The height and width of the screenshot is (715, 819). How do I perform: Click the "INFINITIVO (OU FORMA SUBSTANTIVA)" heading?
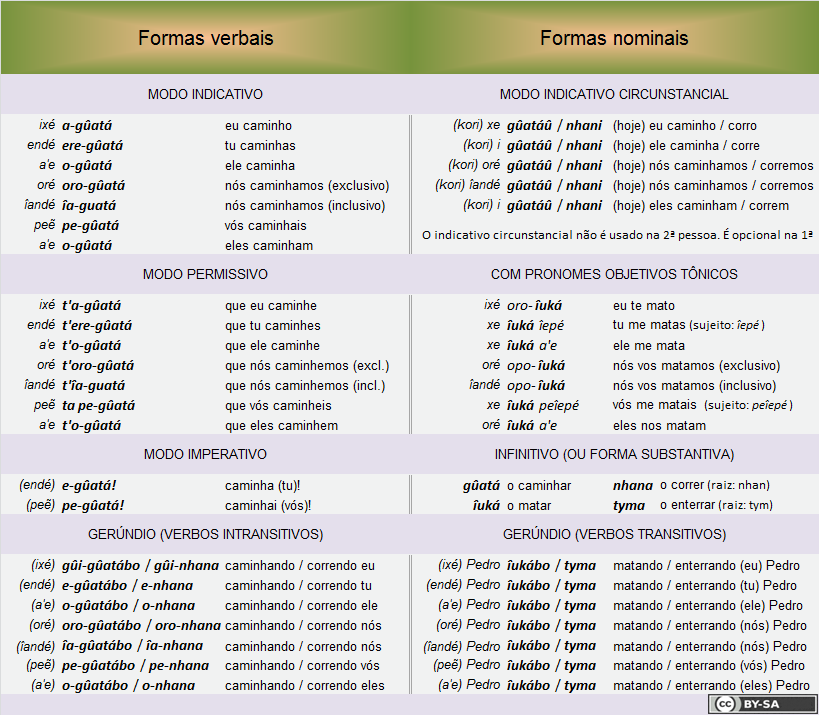pyautogui.click(x=614, y=454)
